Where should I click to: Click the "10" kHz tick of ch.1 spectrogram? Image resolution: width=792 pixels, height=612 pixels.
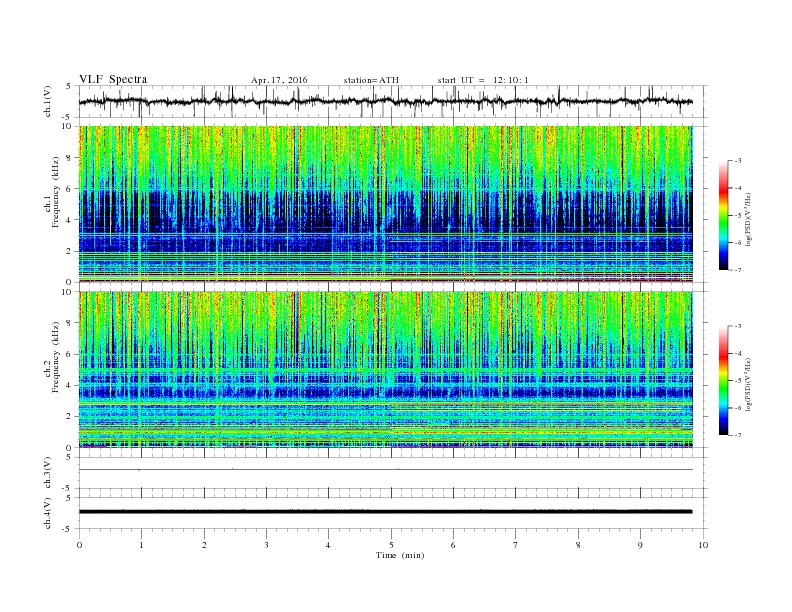click(x=68, y=126)
